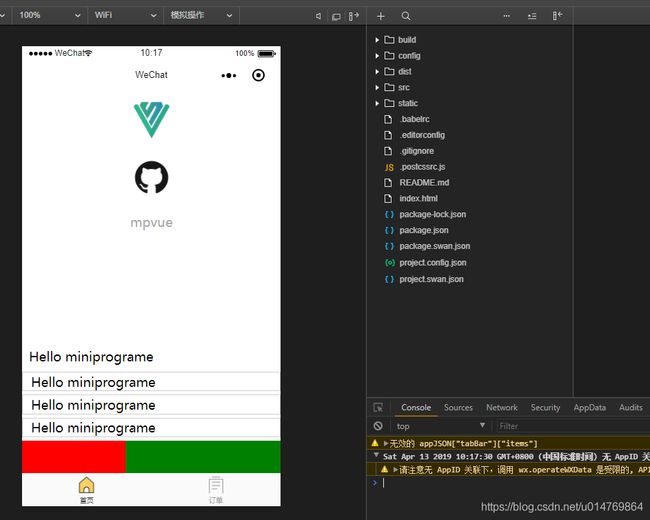Open the index.html file
The height and width of the screenshot is (520, 650).
tap(418, 199)
